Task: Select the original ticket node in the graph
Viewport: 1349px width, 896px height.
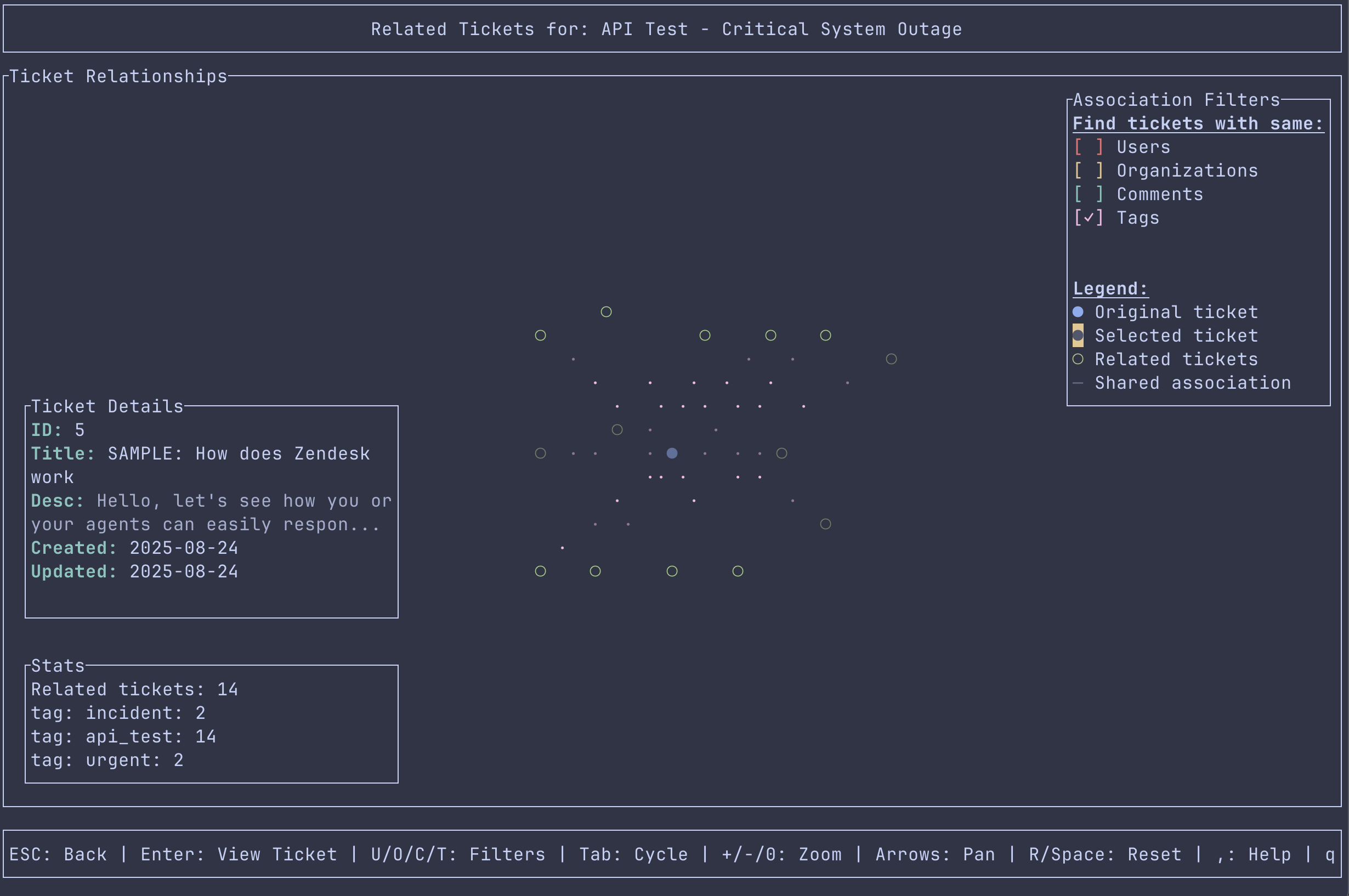Action: (672, 452)
